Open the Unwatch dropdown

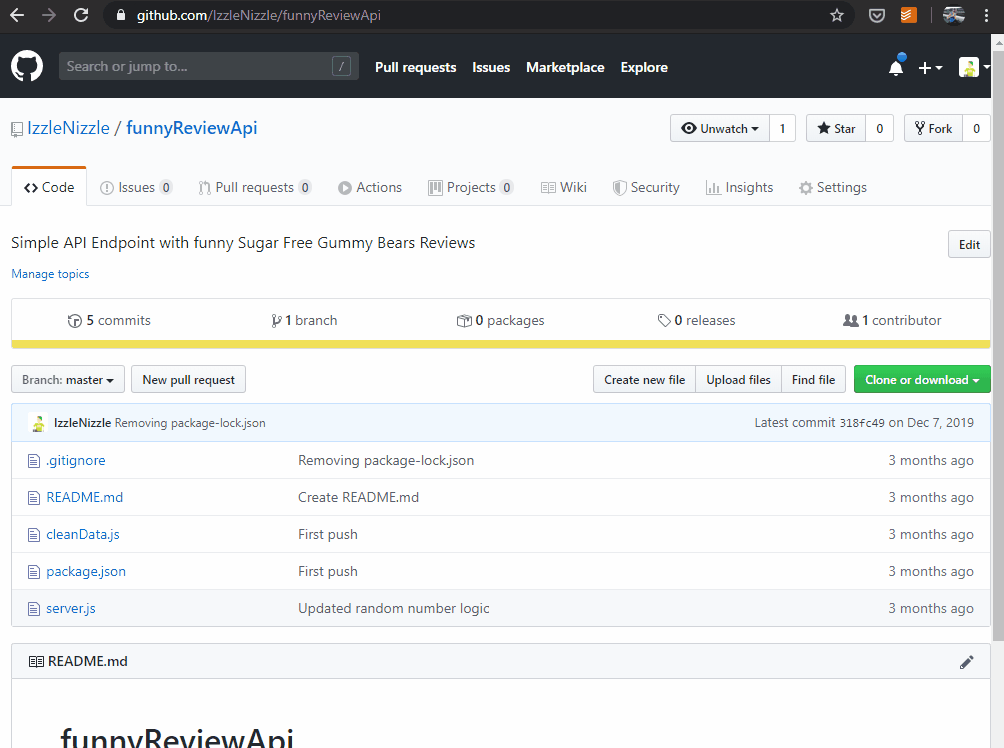(720, 128)
